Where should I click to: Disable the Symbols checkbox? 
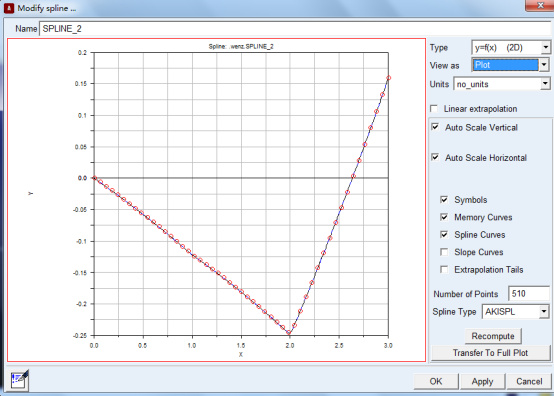(x=444, y=200)
